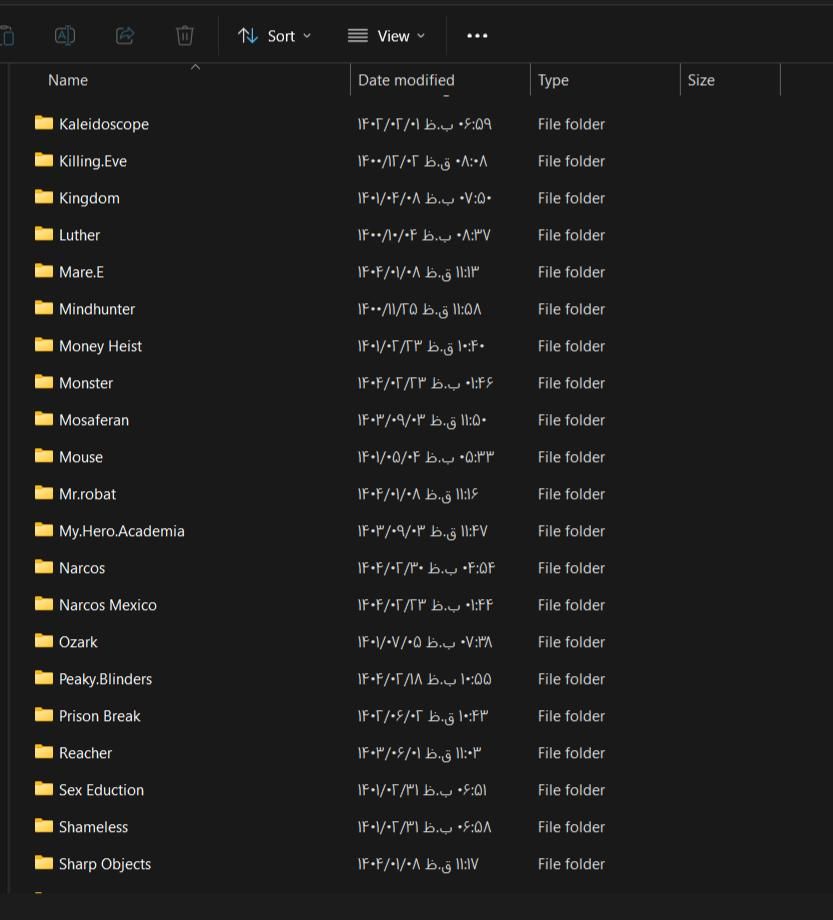Click the Peaky.Blinders folder name
The height and width of the screenshot is (920, 833).
tap(106, 679)
